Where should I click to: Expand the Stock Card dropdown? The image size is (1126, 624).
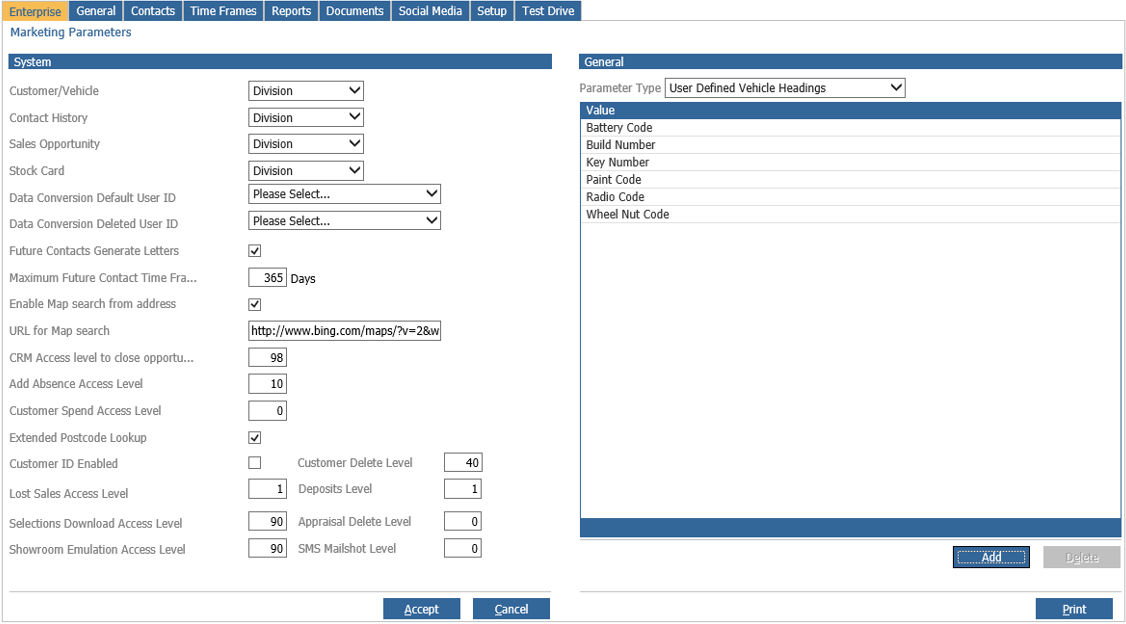pyautogui.click(x=306, y=171)
